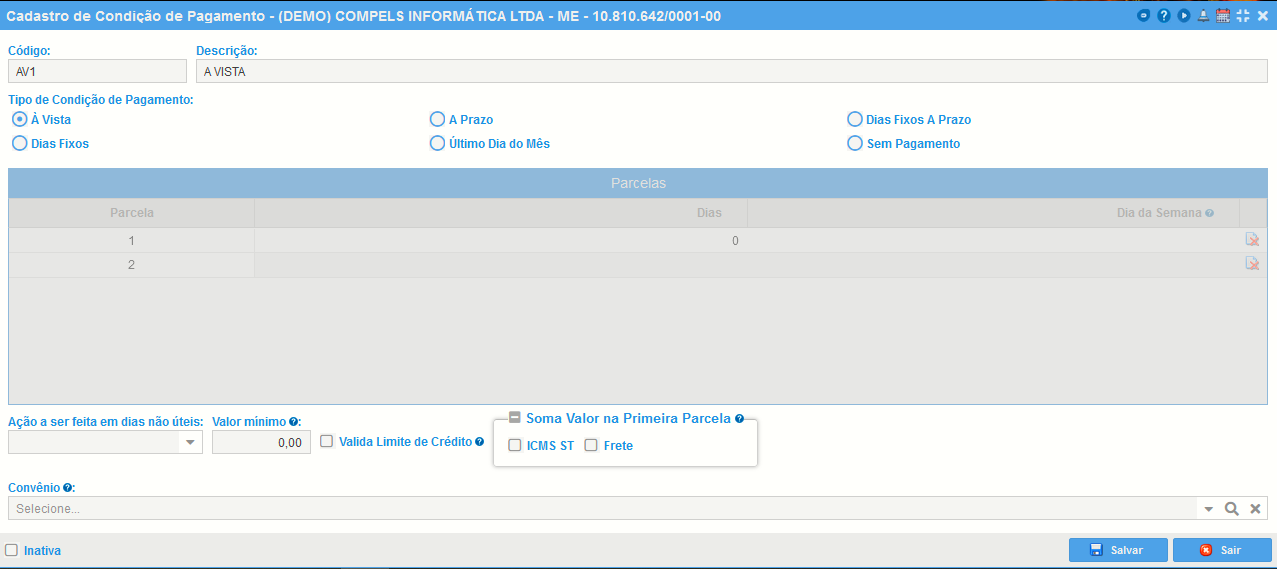Click the parcela number 1 cell

[x=132, y=240]
